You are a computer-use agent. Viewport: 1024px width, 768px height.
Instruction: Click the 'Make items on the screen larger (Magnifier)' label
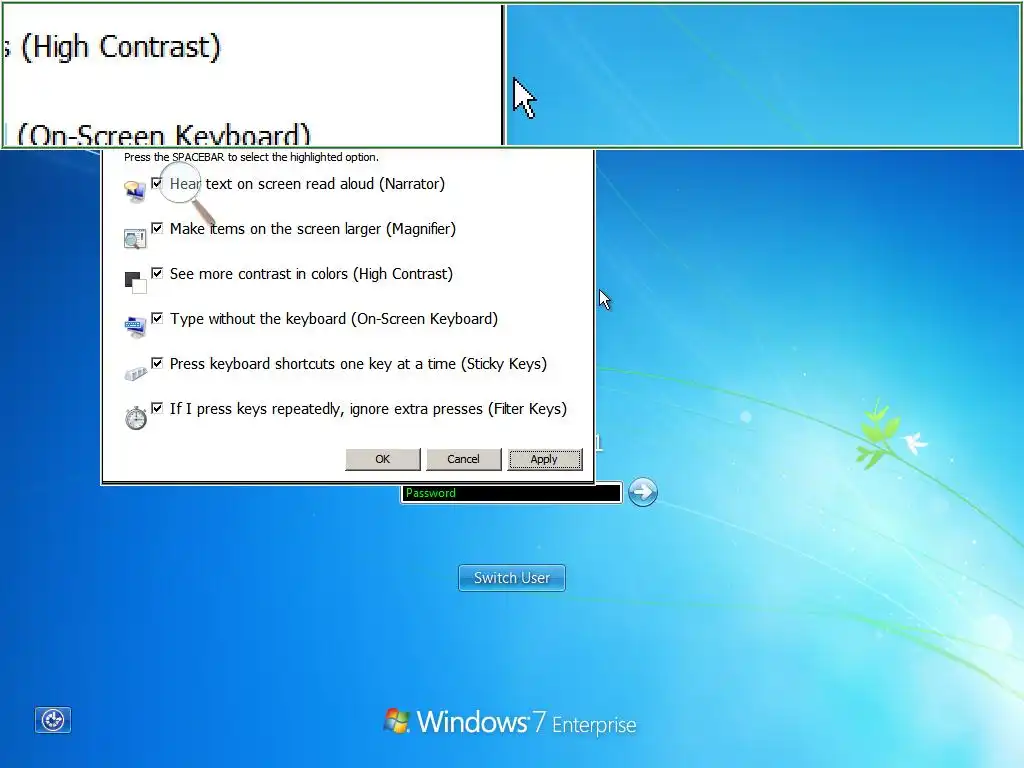(313, 229)
